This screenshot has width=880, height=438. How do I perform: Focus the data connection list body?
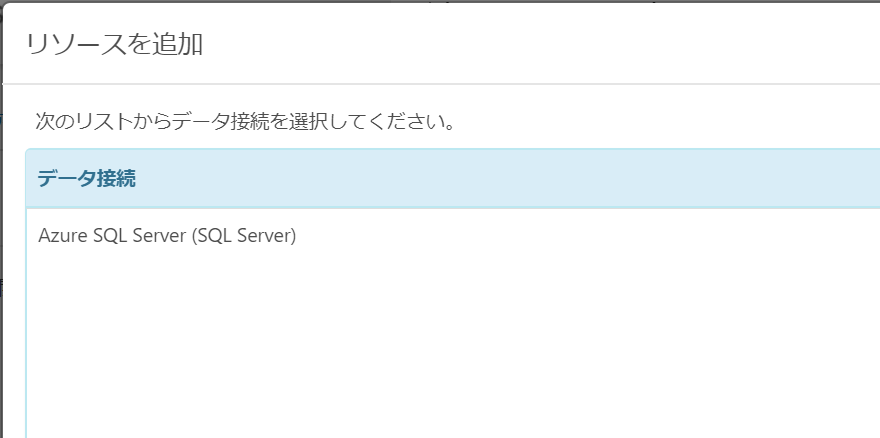(x=452, y=323)
